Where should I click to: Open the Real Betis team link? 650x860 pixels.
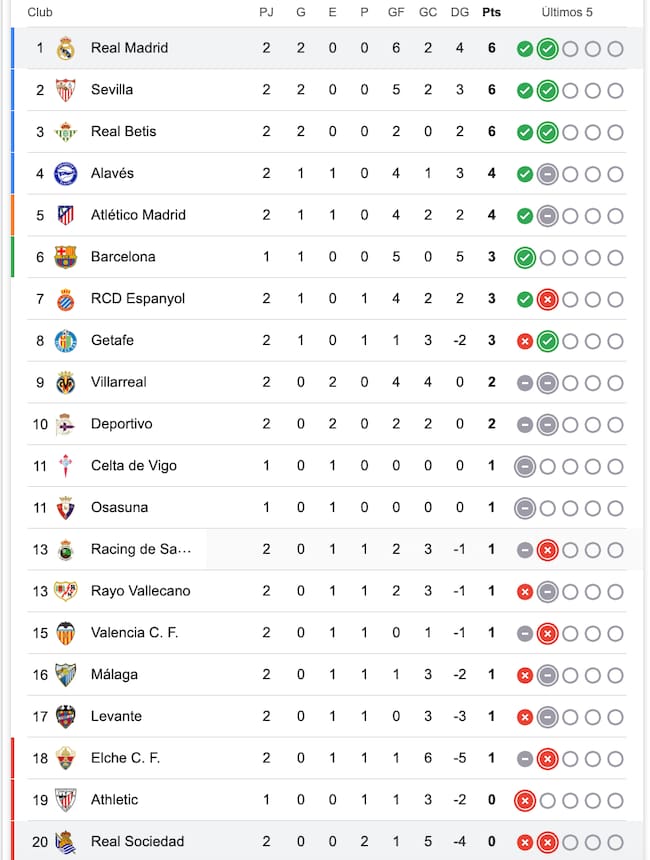tap(123, 132)
